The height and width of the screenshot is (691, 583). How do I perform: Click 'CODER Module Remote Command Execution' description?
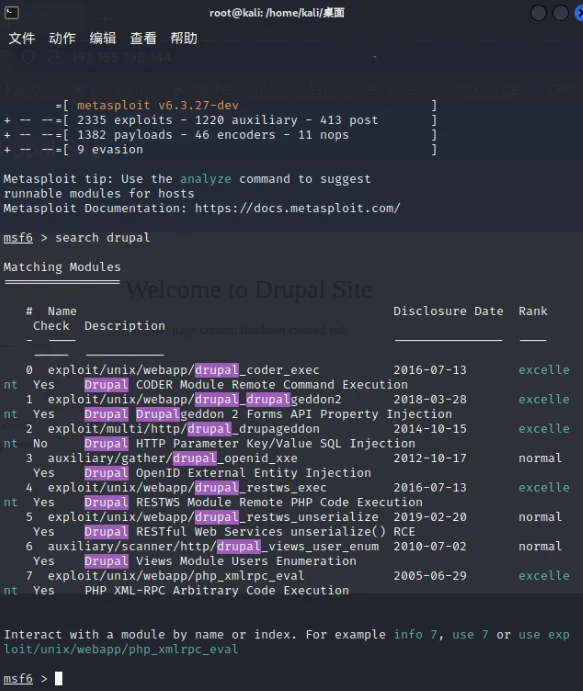271,385
